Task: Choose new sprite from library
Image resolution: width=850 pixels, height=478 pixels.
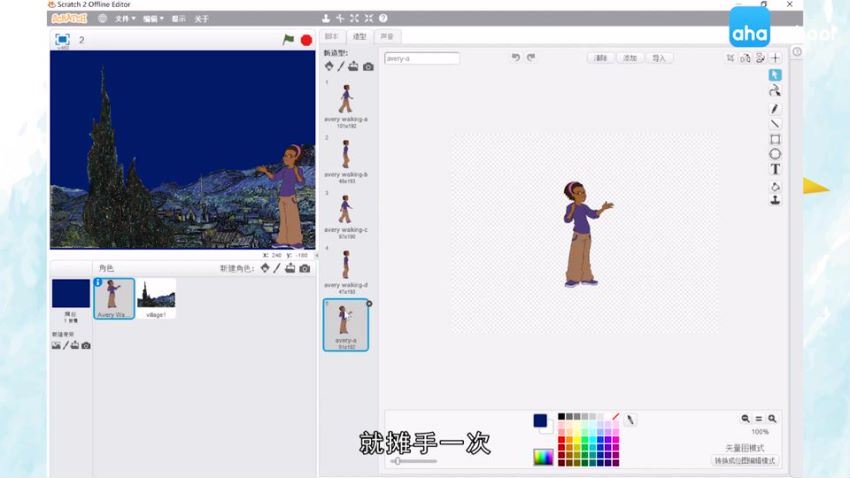Action: 265,268
